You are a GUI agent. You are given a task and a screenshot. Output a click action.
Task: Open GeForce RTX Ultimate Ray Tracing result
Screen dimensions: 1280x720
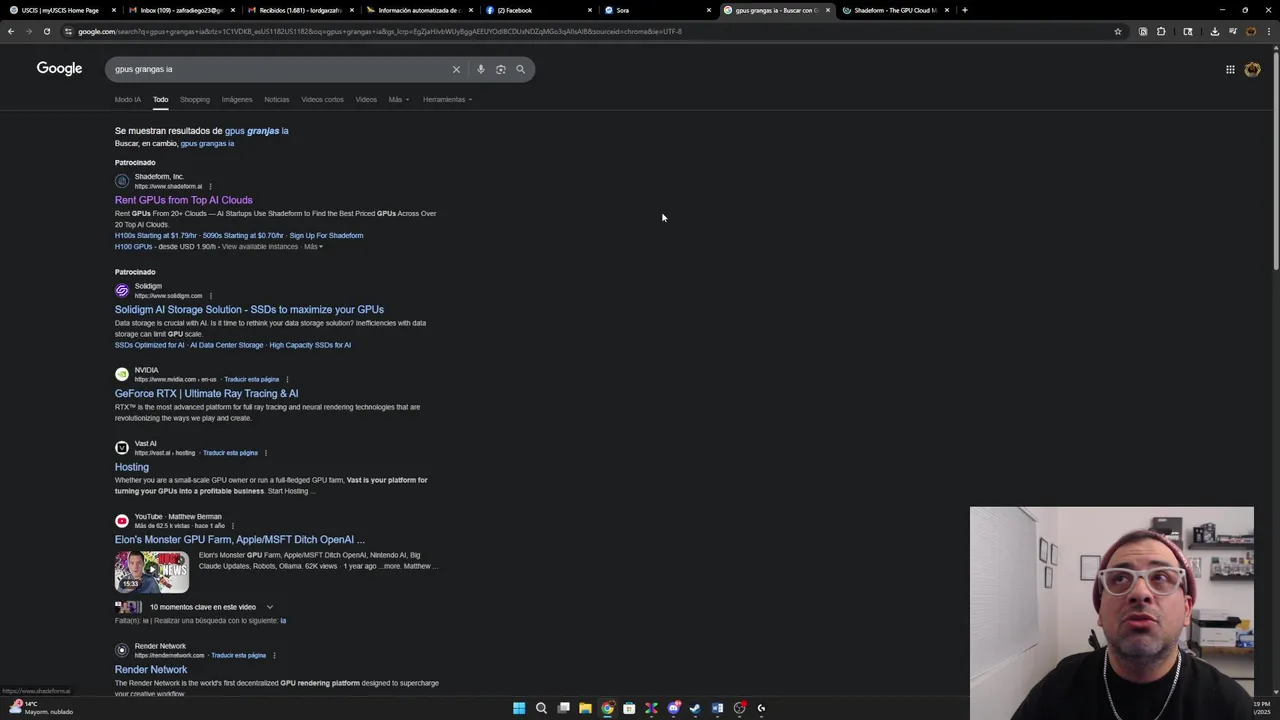click(x=206, y=394)
